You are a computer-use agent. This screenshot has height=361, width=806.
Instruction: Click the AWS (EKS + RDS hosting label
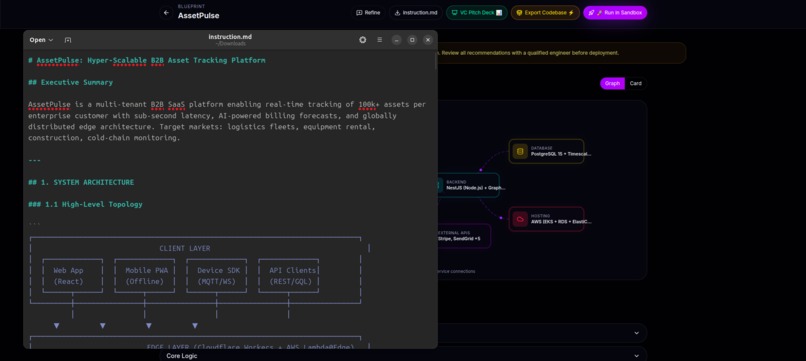[561, 222]
